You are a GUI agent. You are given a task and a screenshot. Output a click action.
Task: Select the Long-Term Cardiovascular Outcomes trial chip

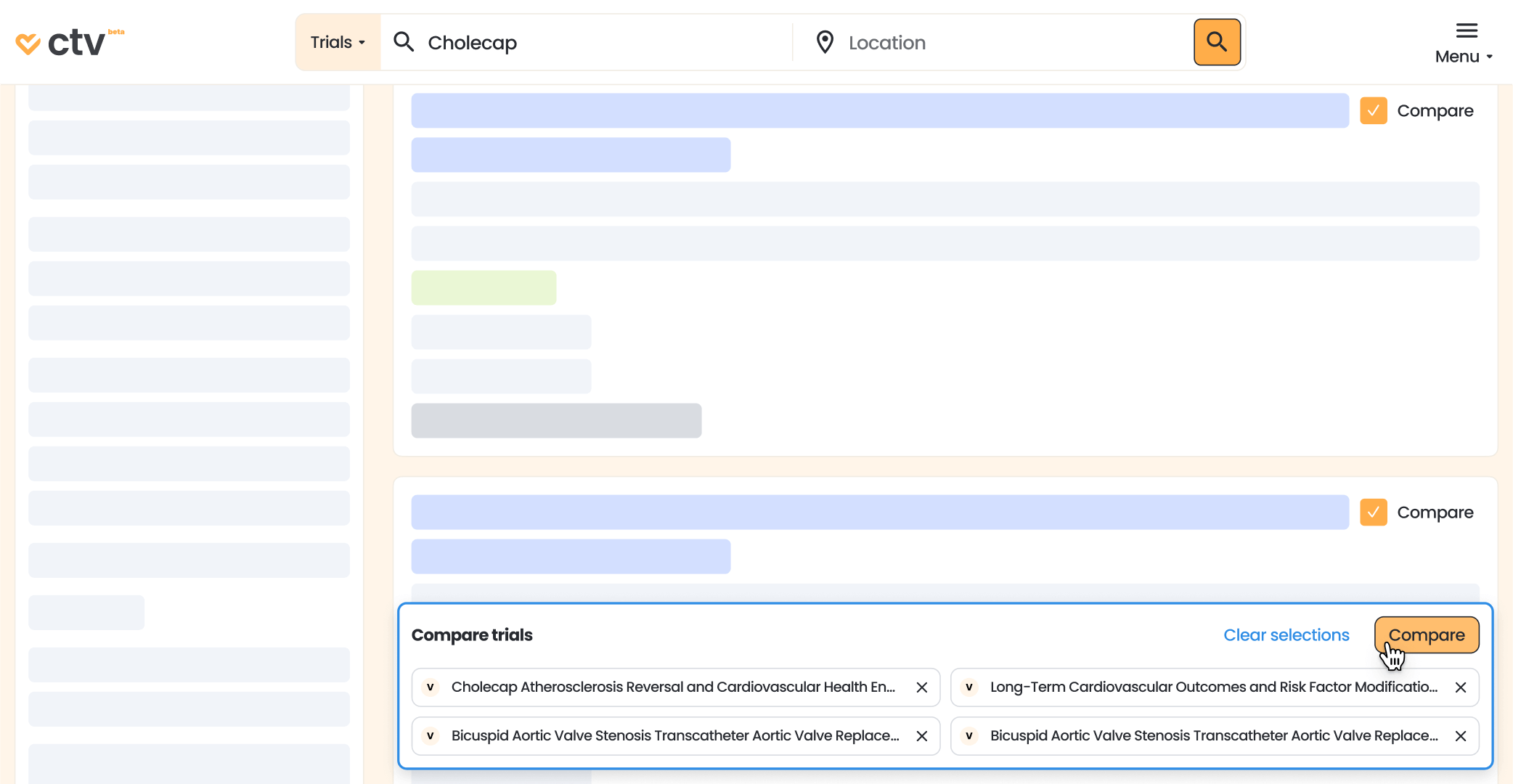(1212, 687)
